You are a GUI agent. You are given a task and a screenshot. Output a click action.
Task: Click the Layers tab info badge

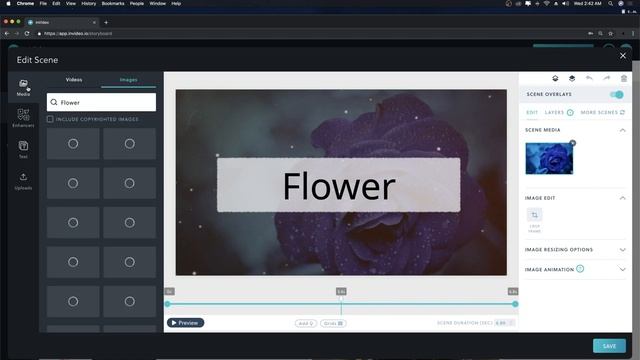pyautogui.click(x=570, y=112)
